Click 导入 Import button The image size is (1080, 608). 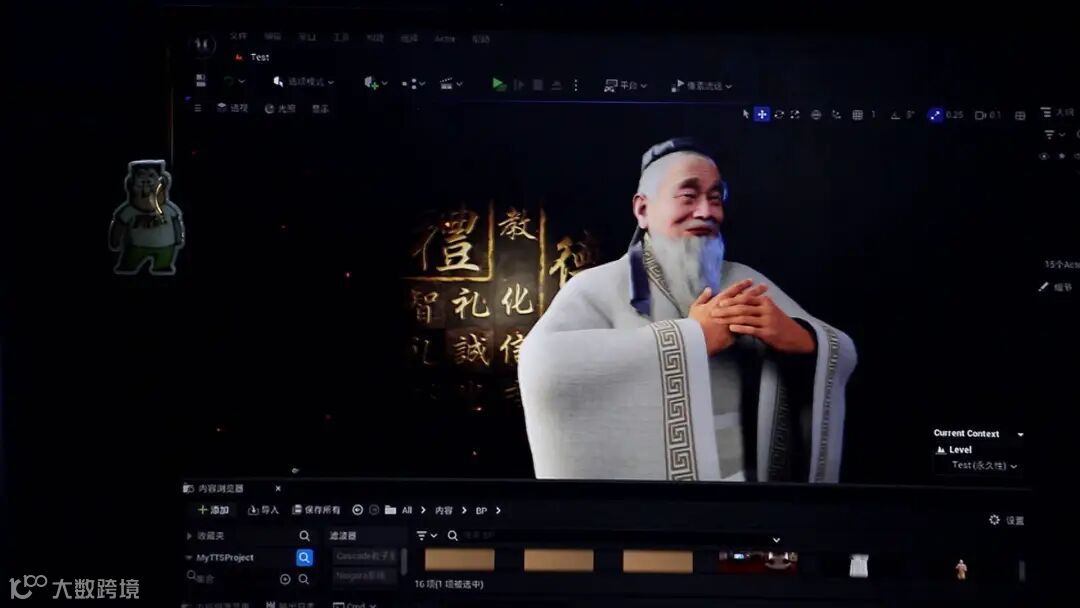pyautogui.click(x=264, y=510)
